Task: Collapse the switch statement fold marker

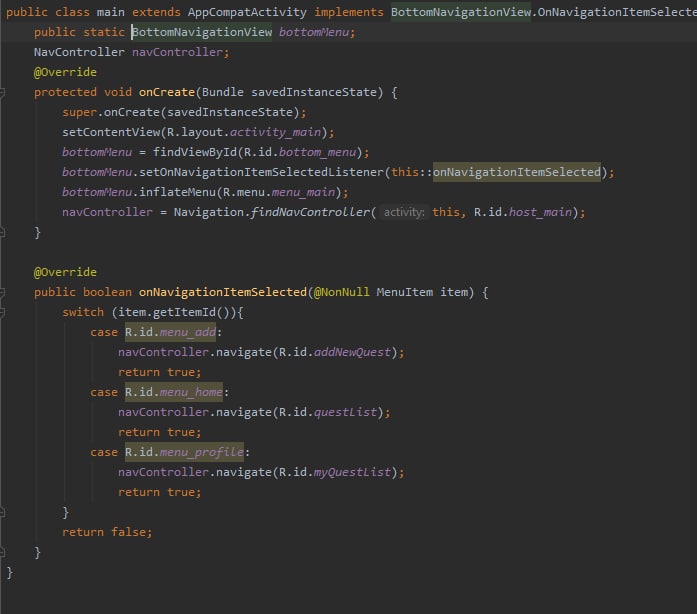Action: [x=2, y=312]
